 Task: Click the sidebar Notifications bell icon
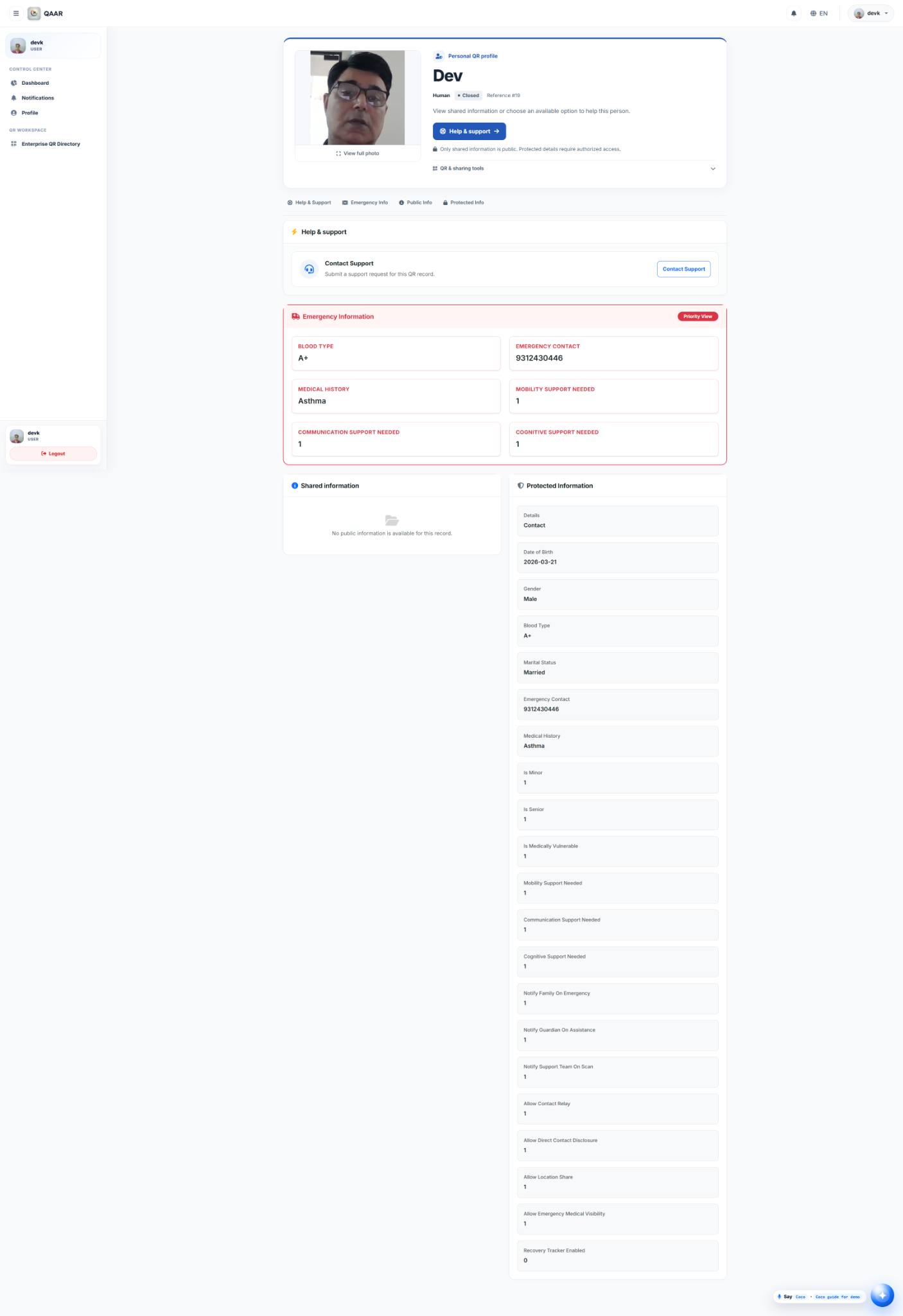click(13, 98)
